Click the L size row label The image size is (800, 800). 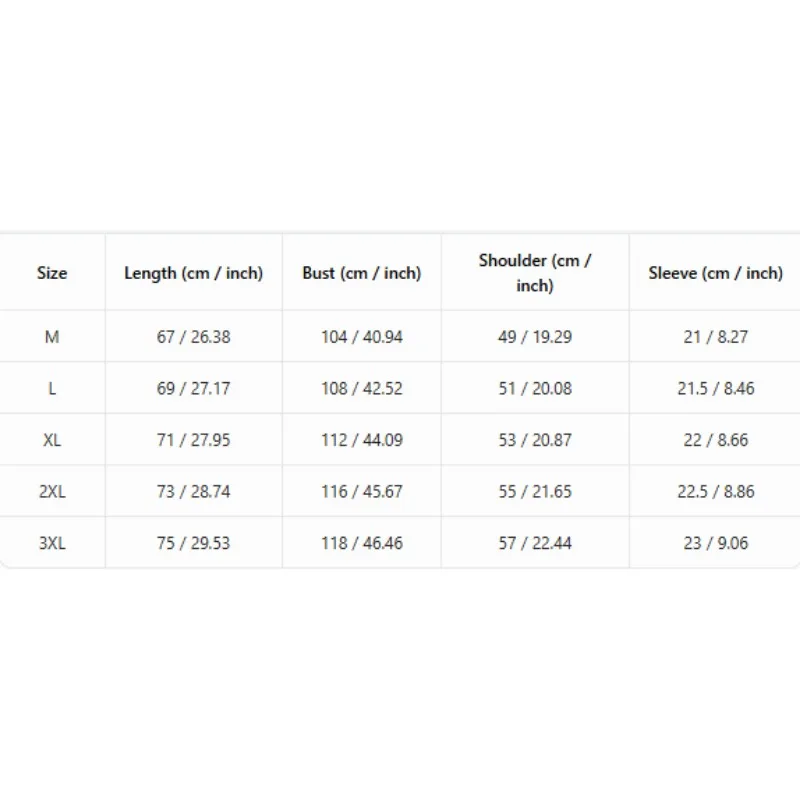pyautogui.click(x=52, y=388)
